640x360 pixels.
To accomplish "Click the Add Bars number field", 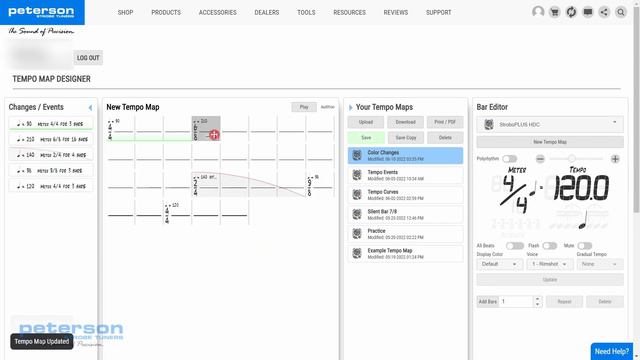I will (x=517, y=302).
